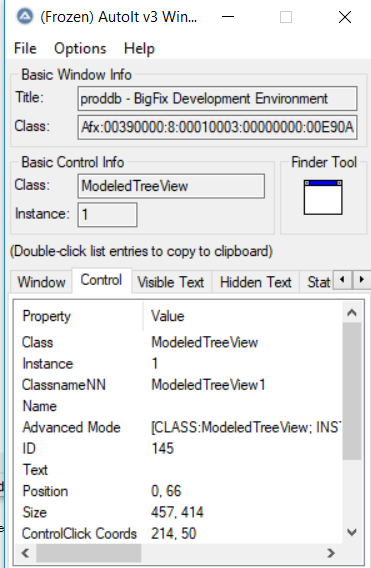
Task: Open the Options menu
Action: click(80, 49)
